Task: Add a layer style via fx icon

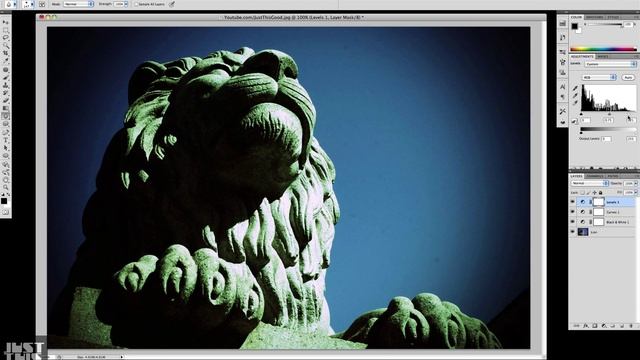Action: [586, 326]
